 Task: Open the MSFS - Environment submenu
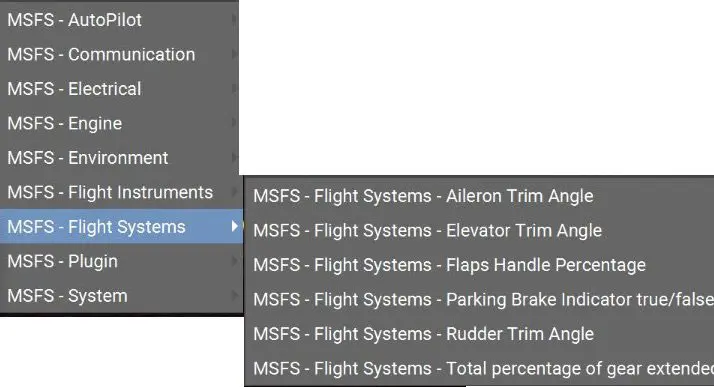coord(119,158)
